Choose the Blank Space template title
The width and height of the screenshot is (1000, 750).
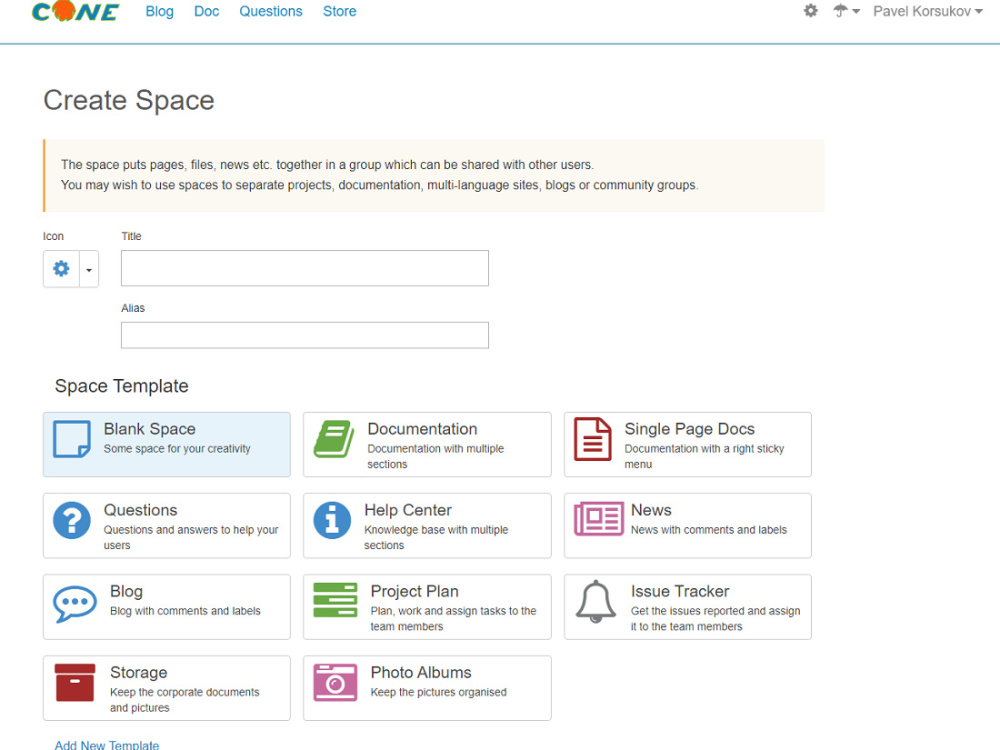(150, 429)
